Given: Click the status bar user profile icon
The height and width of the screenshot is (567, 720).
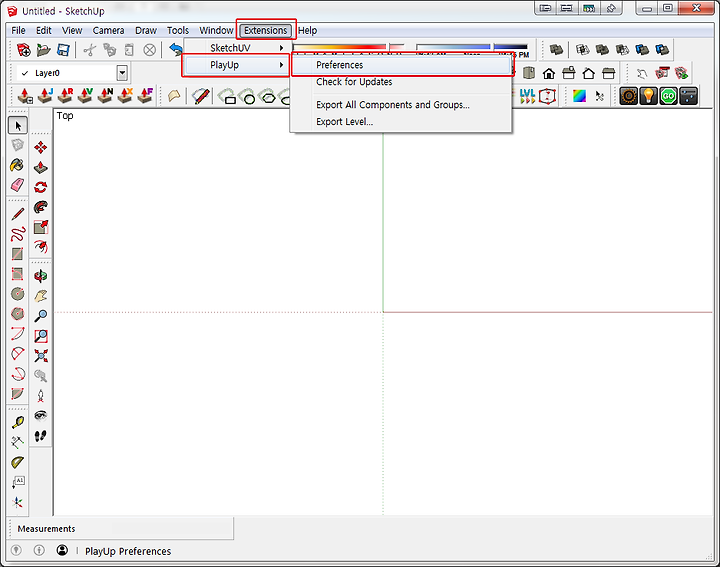Looking at the screenshot, I should [x=62, y=550].
